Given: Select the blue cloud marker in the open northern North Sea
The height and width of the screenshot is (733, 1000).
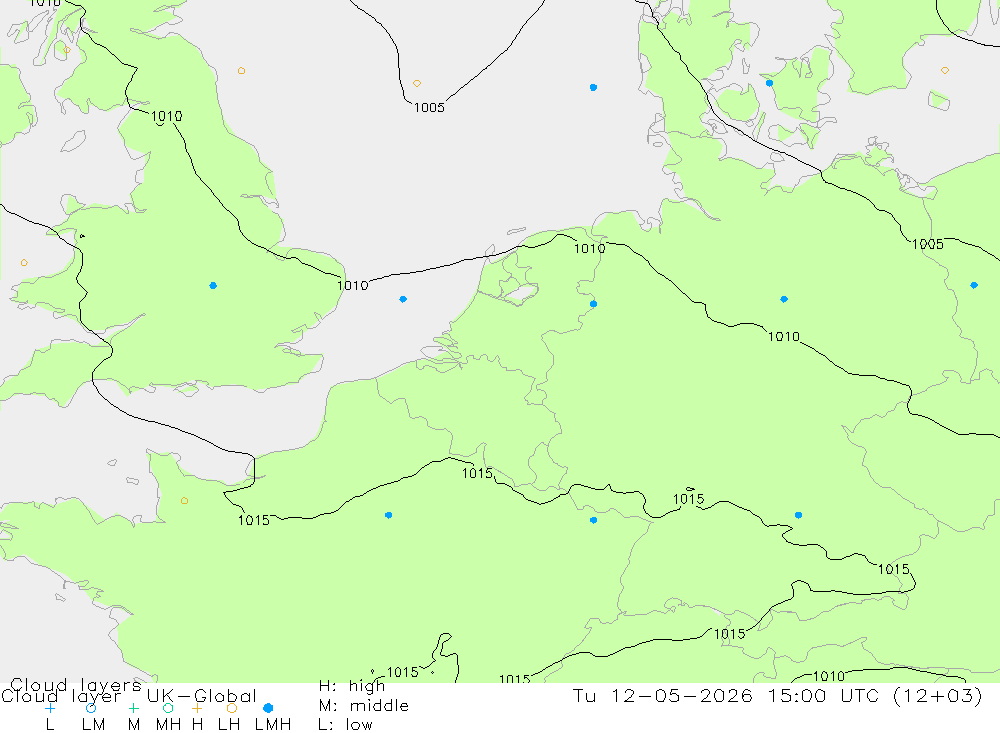Looking at the screenshot, I should pos(593,87).
